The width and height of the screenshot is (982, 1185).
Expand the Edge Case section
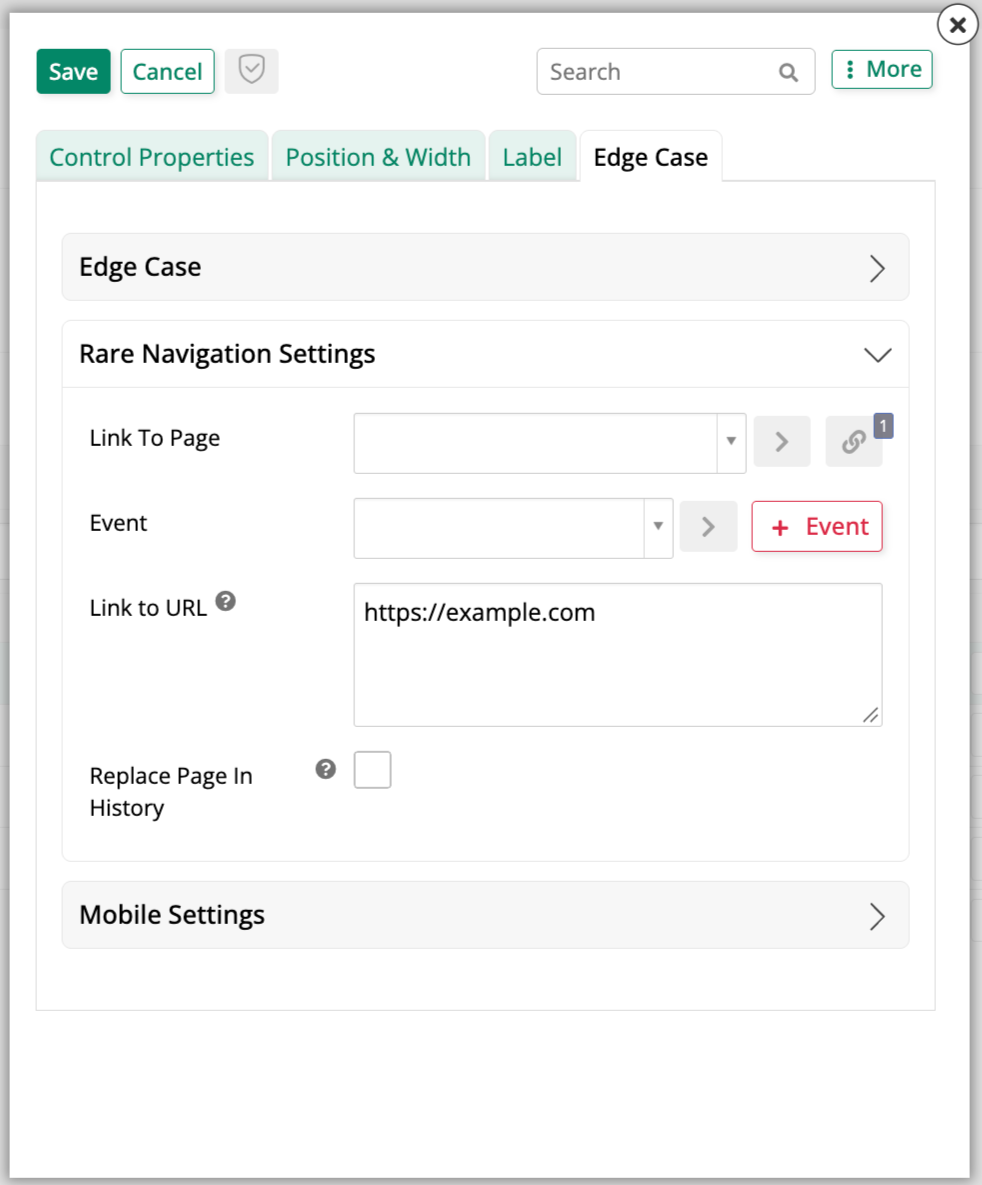(x=485, y=268)
